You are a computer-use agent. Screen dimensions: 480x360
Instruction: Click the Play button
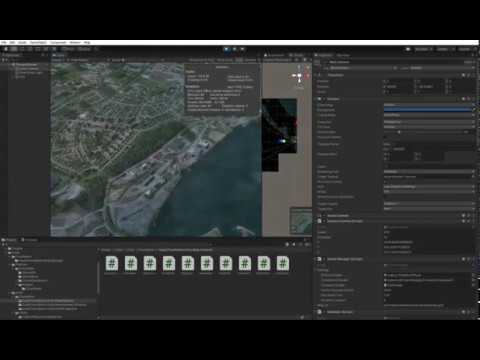227,49
